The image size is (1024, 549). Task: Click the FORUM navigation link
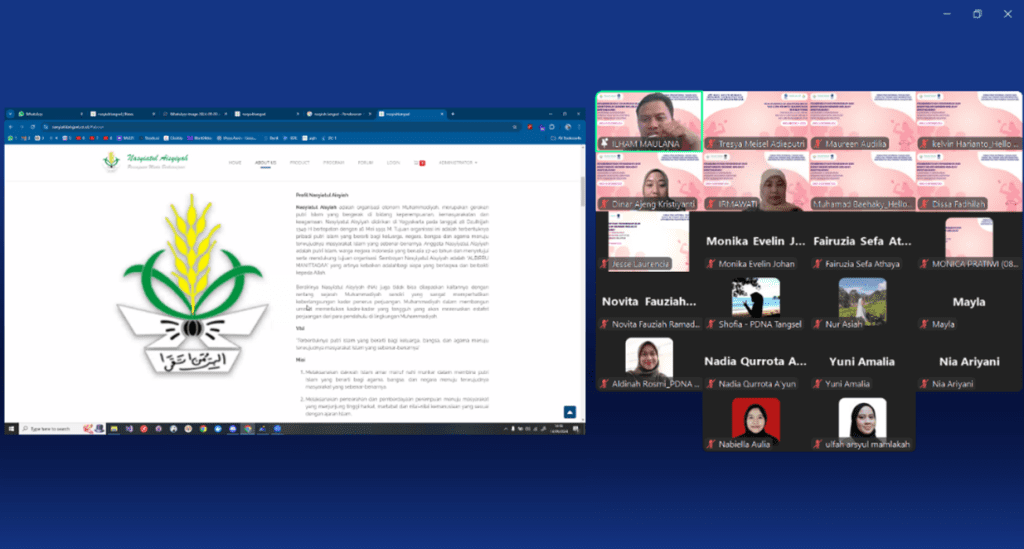(x=366, y=162)
